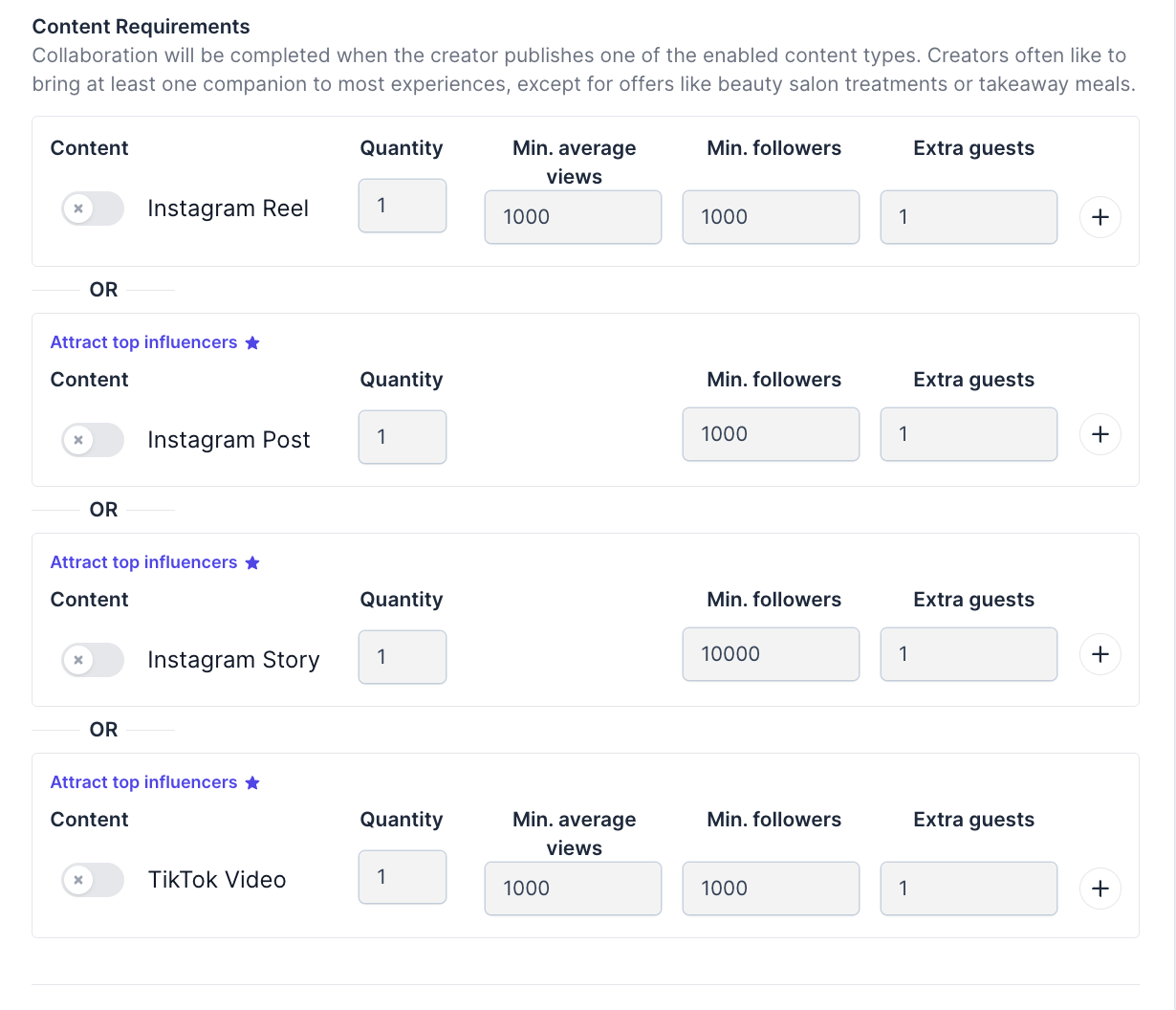Focus TikTok Video min. average views field
Screen dimensions: 1176x1010
573,889
